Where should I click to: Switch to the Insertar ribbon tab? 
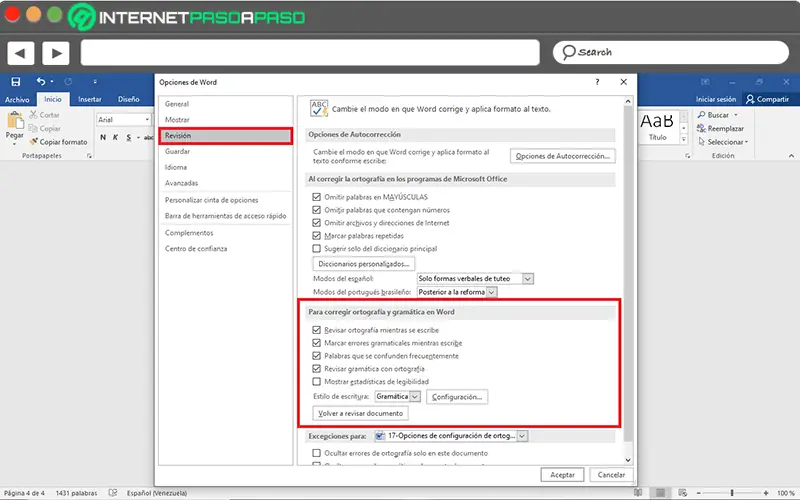point(90,99)
